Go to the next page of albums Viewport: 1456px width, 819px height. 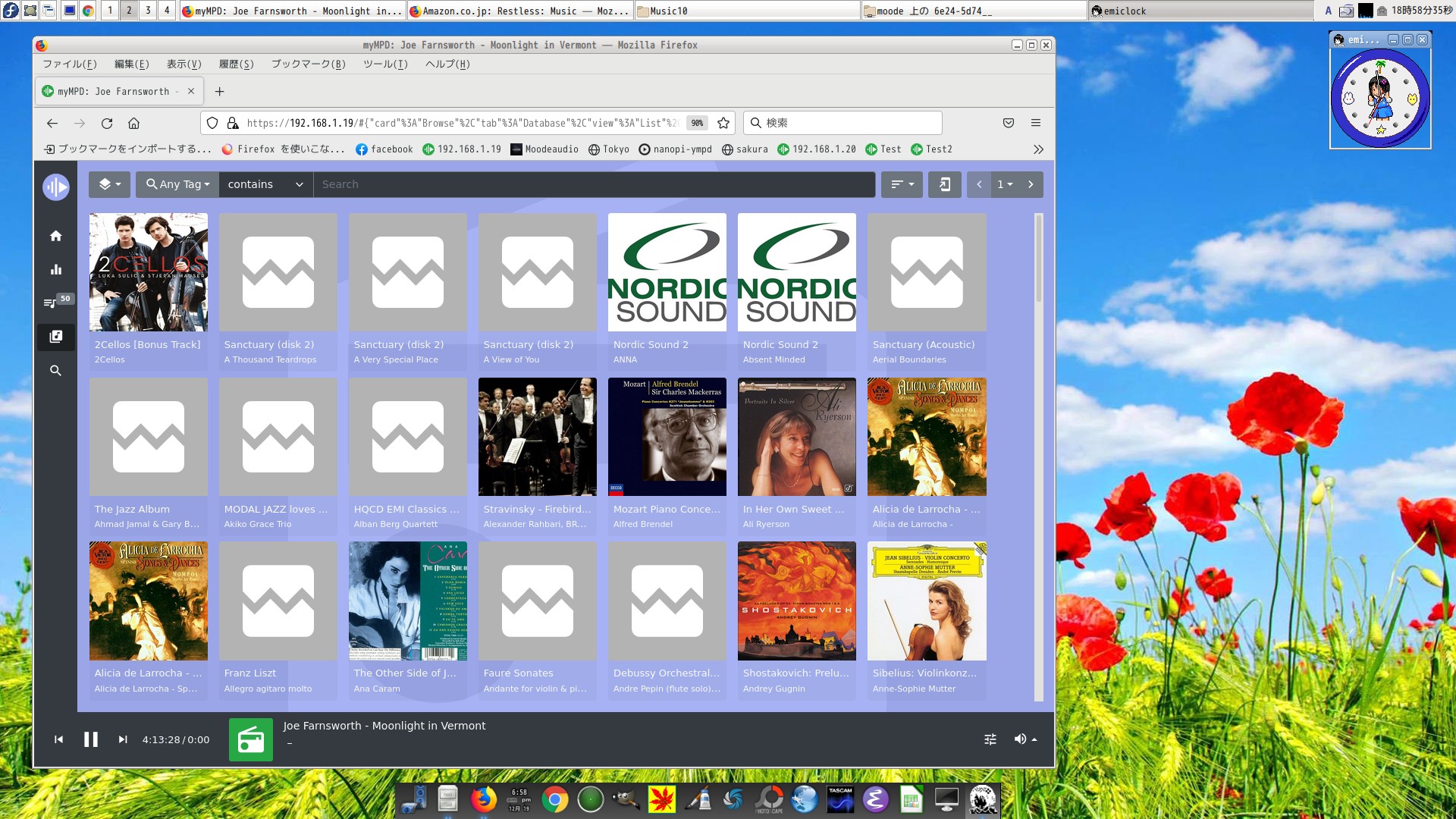[x=1031, y=184]
